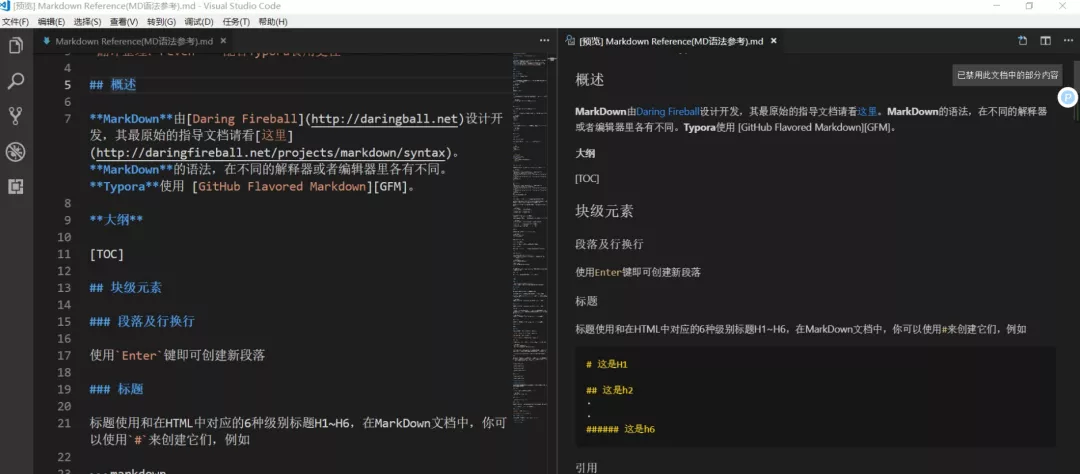
Task: Click the '### 标题' line in source editor
Action: pyautogui.click(x=116, y=389)
